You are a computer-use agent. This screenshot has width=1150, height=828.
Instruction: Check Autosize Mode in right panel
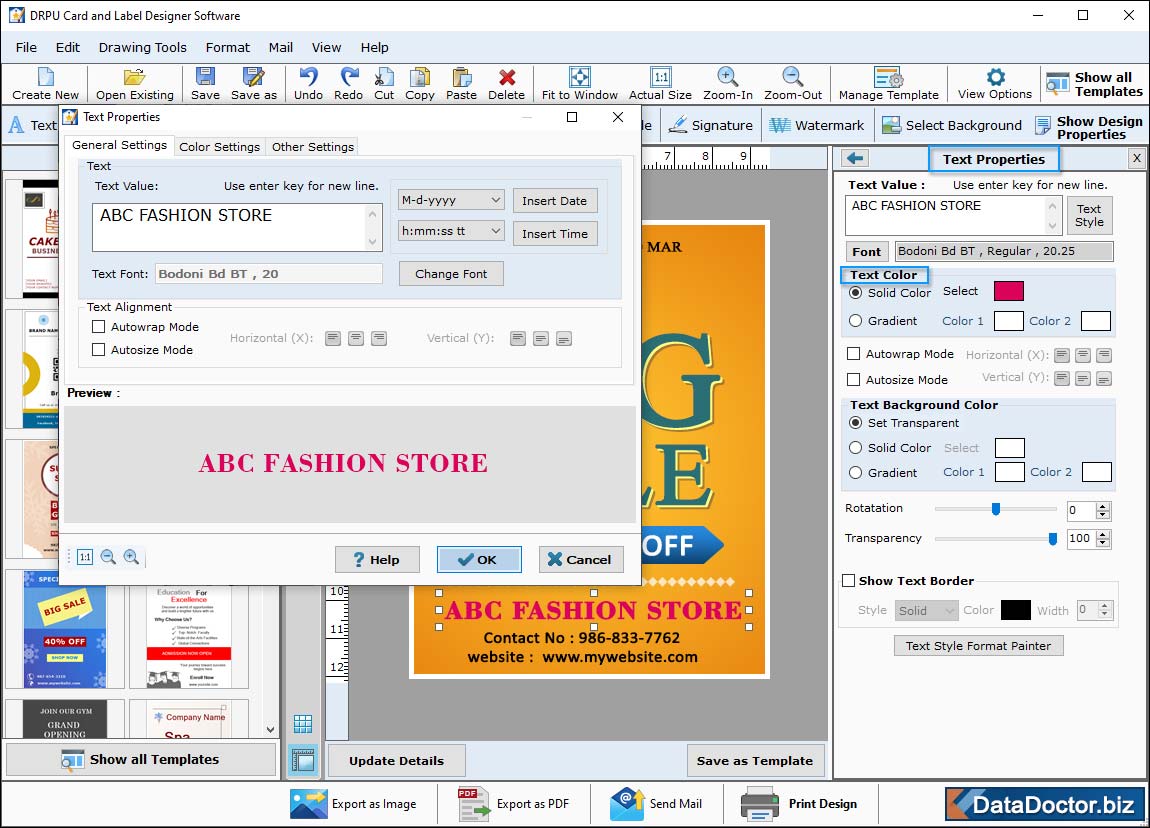[x=854, y=379]
